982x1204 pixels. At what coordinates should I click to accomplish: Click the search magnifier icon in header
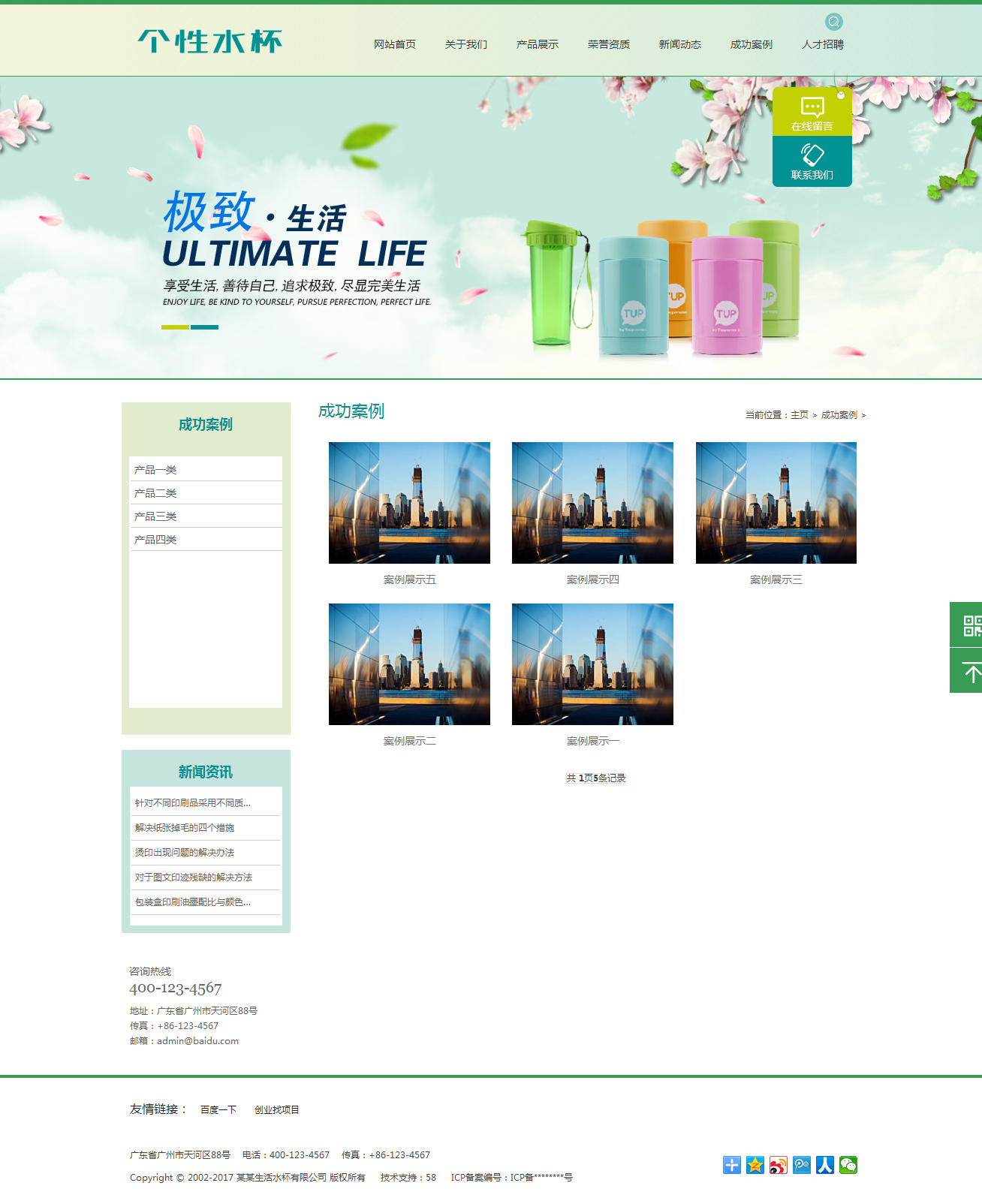click(x=833, y=22)
